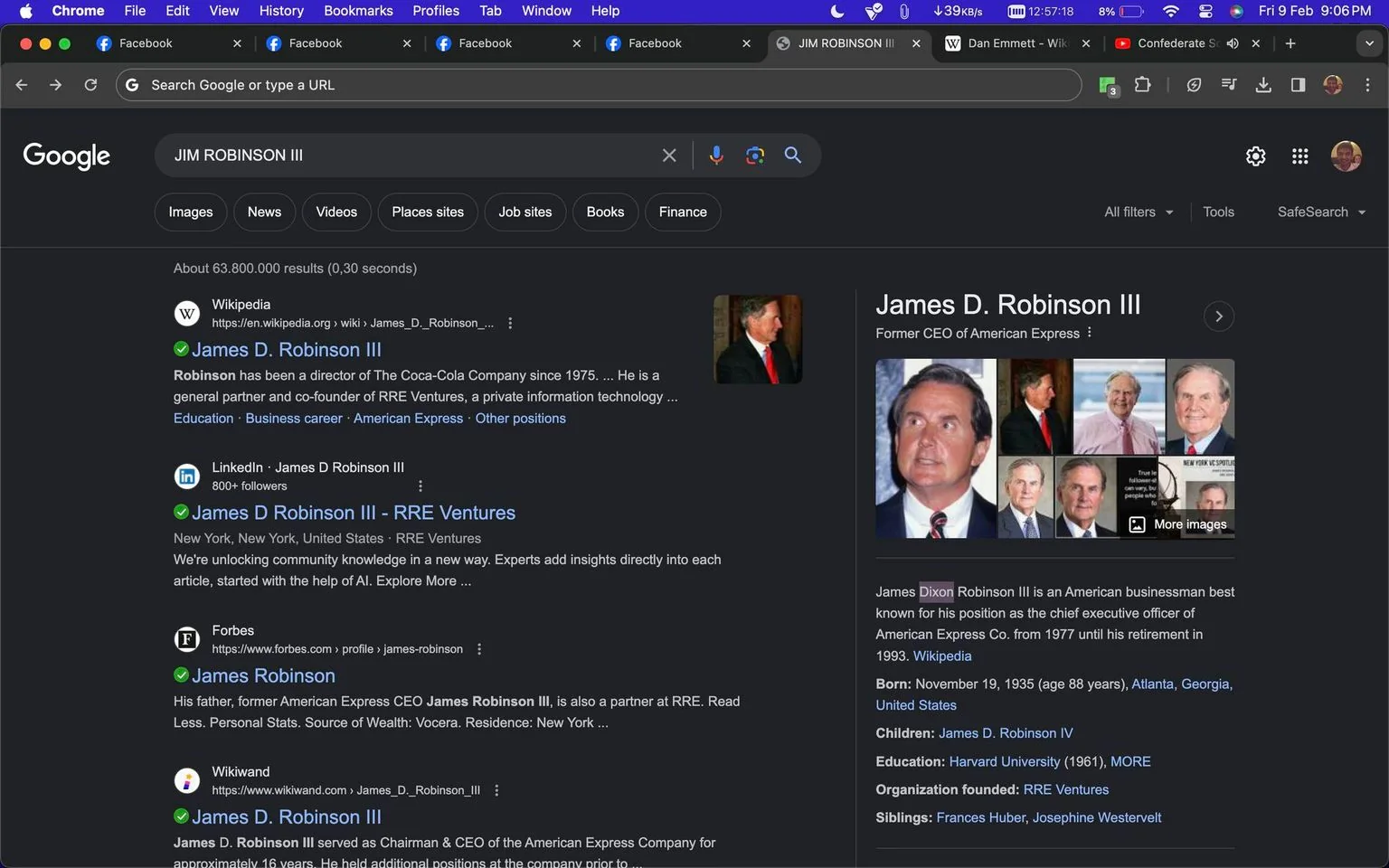Click the green extension icon with badge 3
1389x868 pixels.
coord(1108,86)
